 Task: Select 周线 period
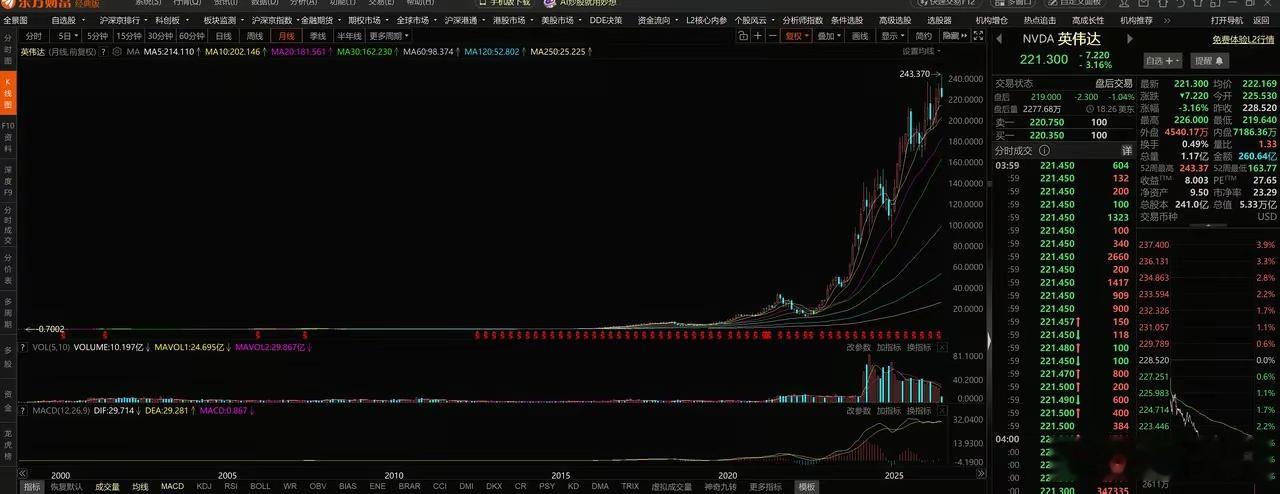point(255,36)
